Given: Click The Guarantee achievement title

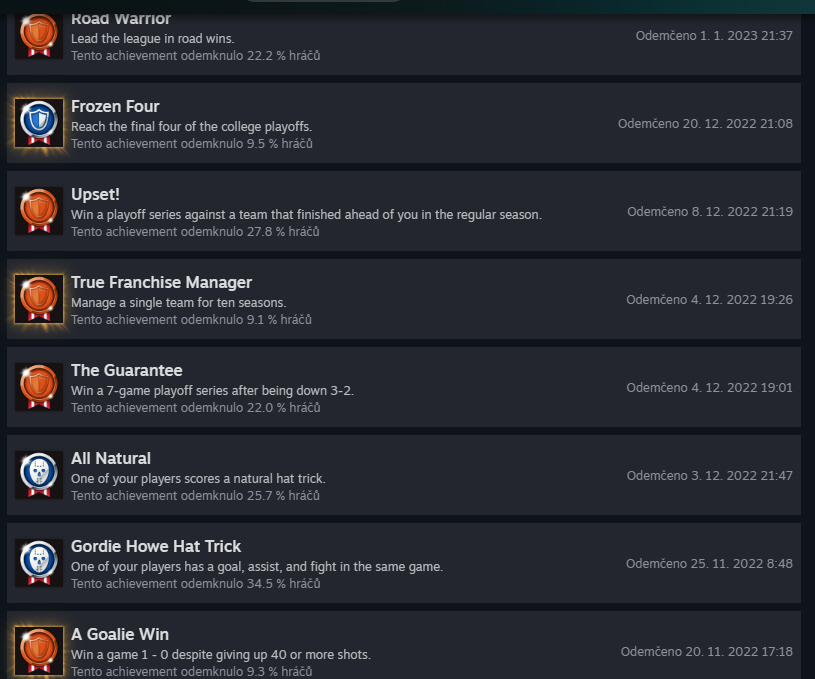Looking at the screenshot, I should pos(126,370).
